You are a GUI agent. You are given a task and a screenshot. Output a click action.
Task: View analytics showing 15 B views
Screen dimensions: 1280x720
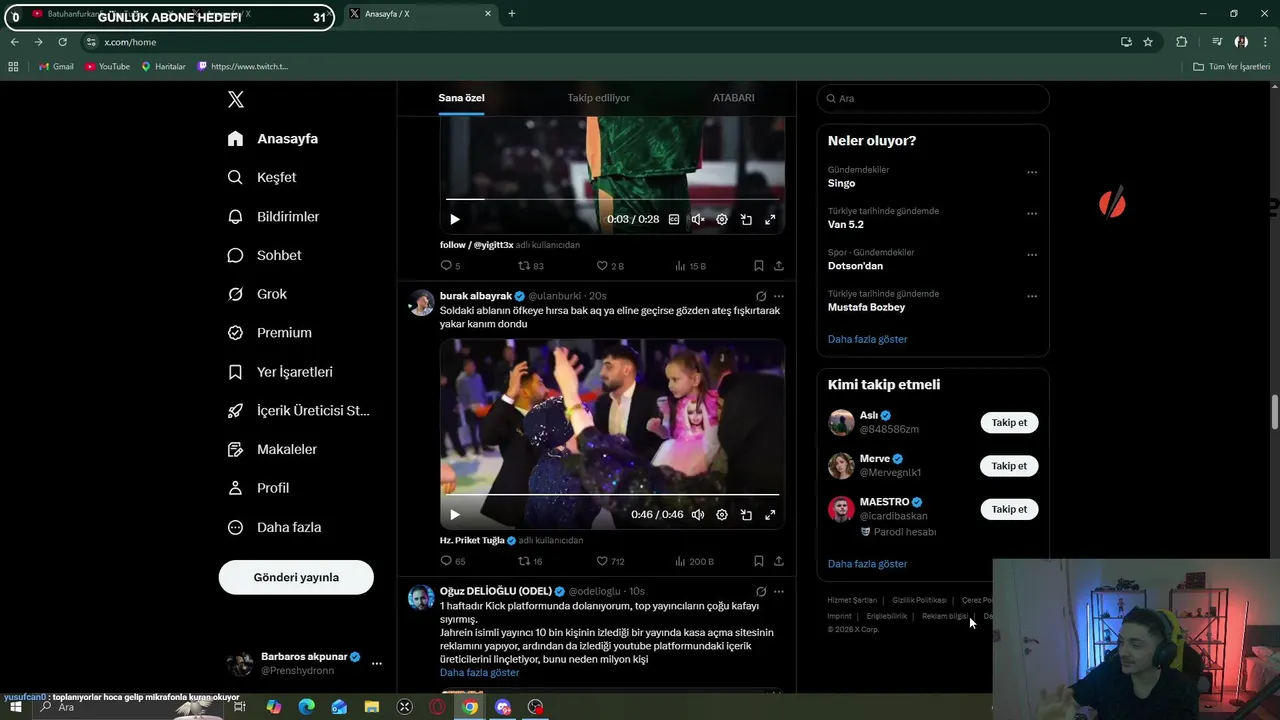(x=690, y=266)
